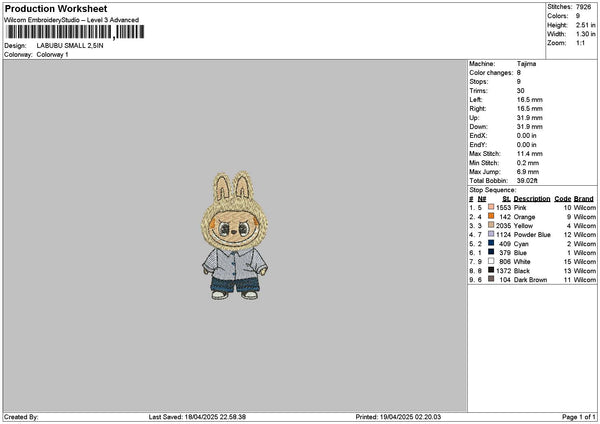
Task: Click the 'St.' column header
Action: pyautogui.click(x=507, y=199)
